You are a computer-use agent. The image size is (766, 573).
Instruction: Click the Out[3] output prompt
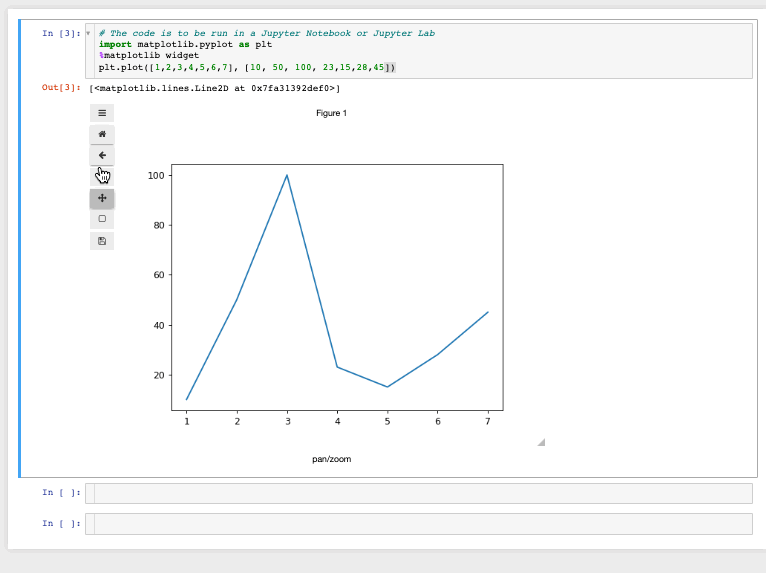click(60, 88)
